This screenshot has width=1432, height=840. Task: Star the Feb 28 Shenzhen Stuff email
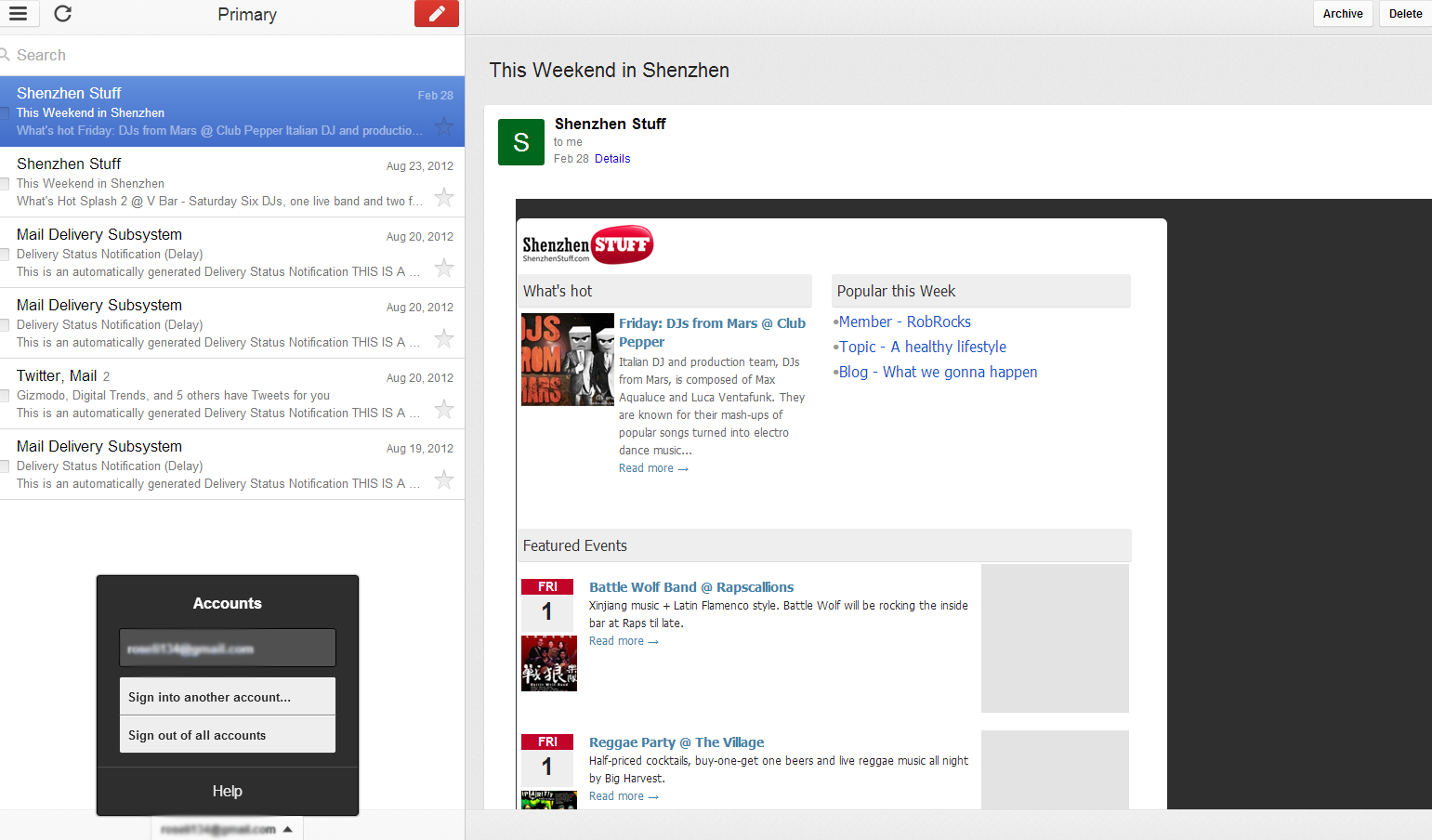(x=444, y=126)
